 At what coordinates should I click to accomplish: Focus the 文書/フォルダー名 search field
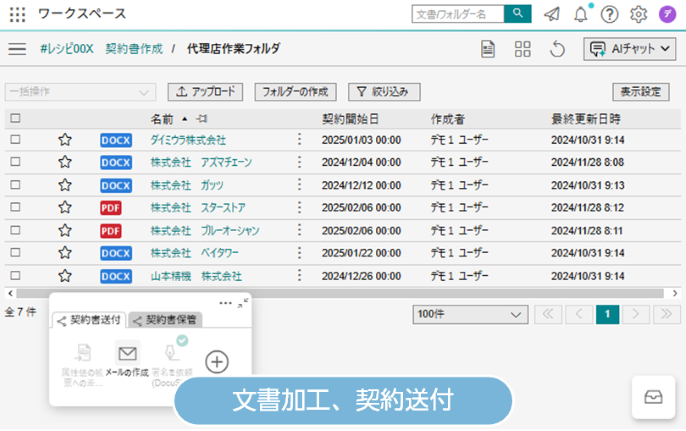pyautogui.click(x=458, y=14)
